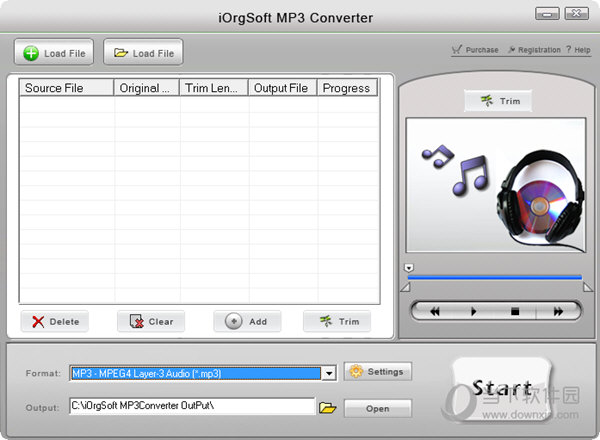
Task: Click the green plus Load File button
Action: pos(54,52)
